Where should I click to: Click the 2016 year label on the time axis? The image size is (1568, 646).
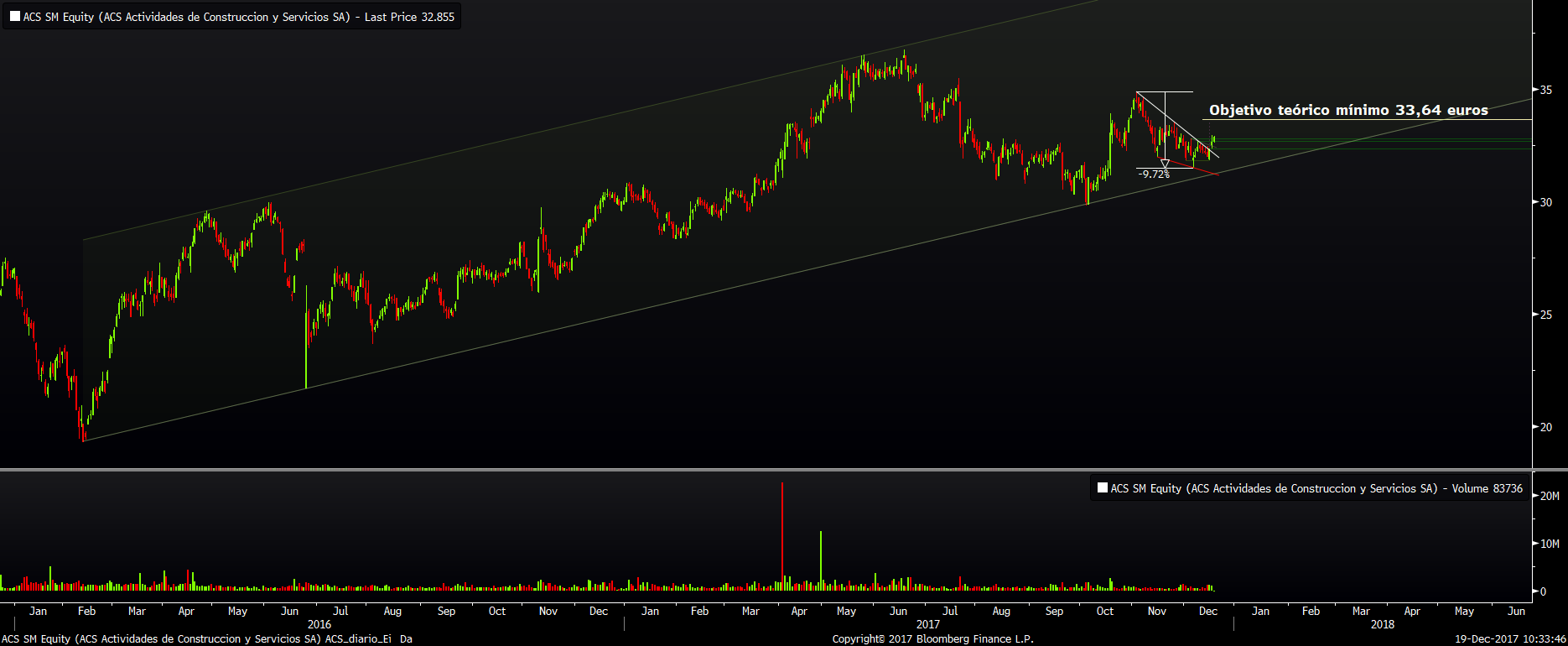319,624
